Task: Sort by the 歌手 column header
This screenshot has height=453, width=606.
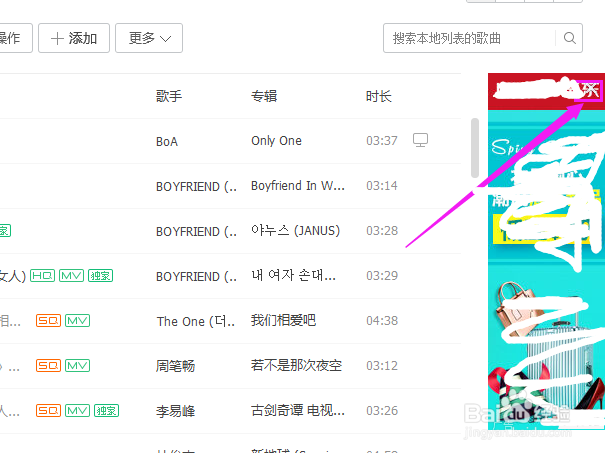Action: 169,96
